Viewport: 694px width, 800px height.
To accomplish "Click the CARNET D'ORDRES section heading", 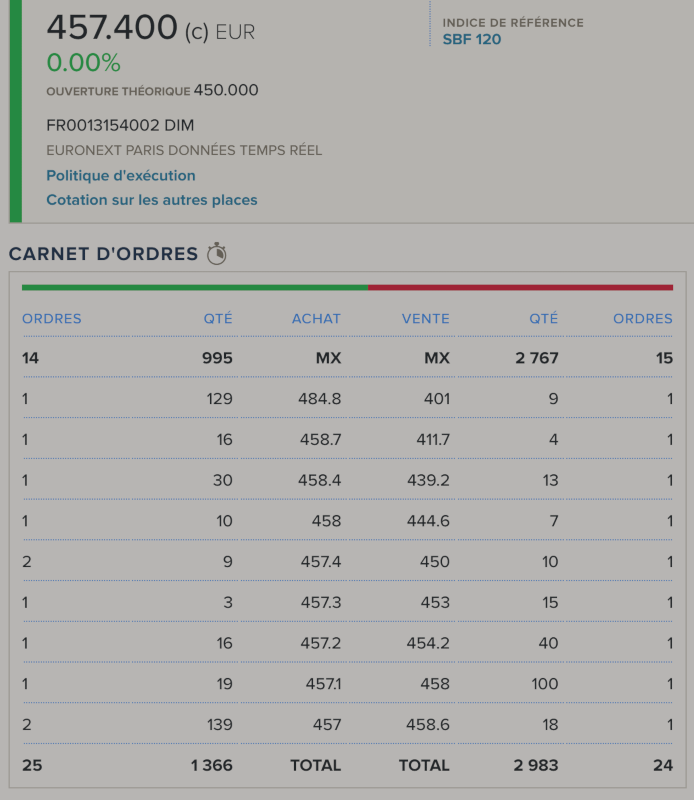I will (103, 254).
